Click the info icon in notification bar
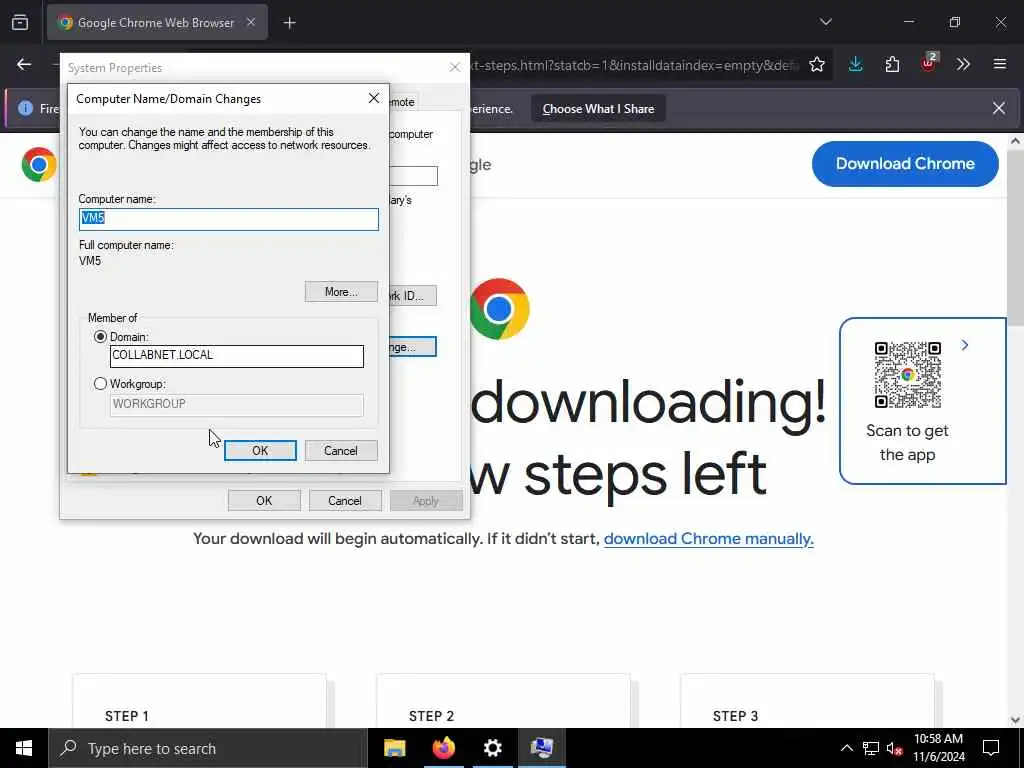 (x=25, y=108)
